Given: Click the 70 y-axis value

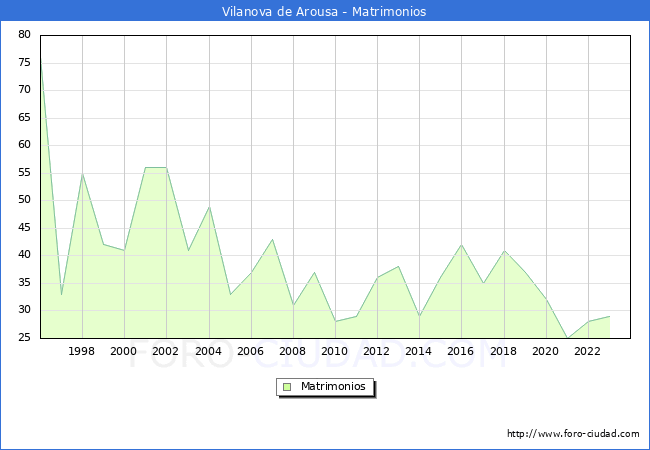Looking at the screenshot, I should coord(24,90).
